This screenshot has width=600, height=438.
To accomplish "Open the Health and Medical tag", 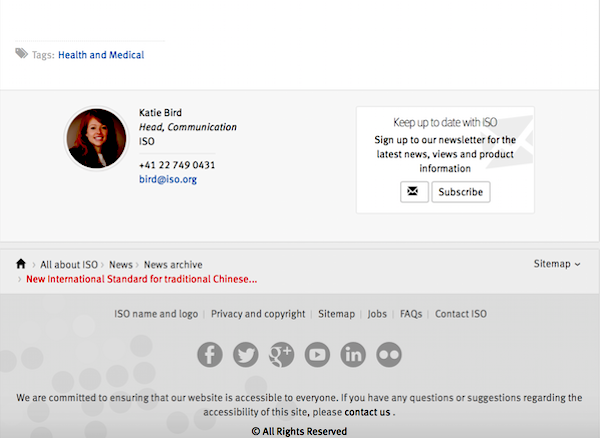I will [x=101, y=55].
